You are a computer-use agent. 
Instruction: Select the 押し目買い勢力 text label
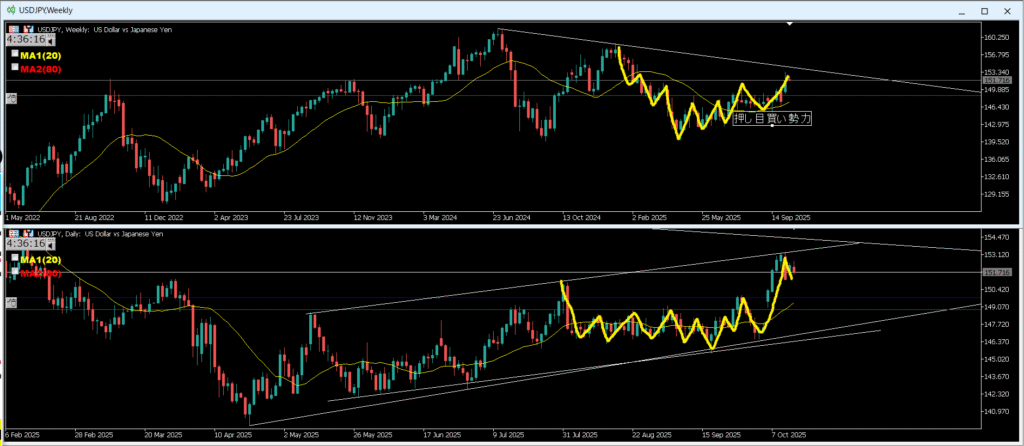click(x=772, y=118)
